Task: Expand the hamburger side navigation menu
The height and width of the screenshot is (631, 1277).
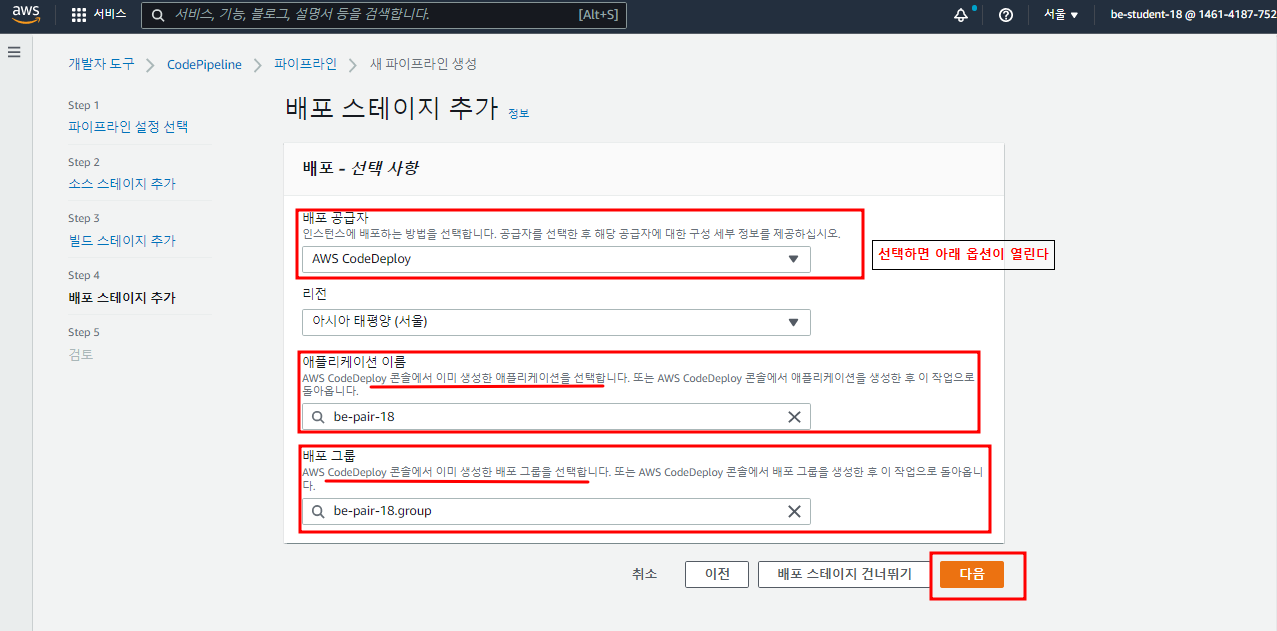Action: 14,52
